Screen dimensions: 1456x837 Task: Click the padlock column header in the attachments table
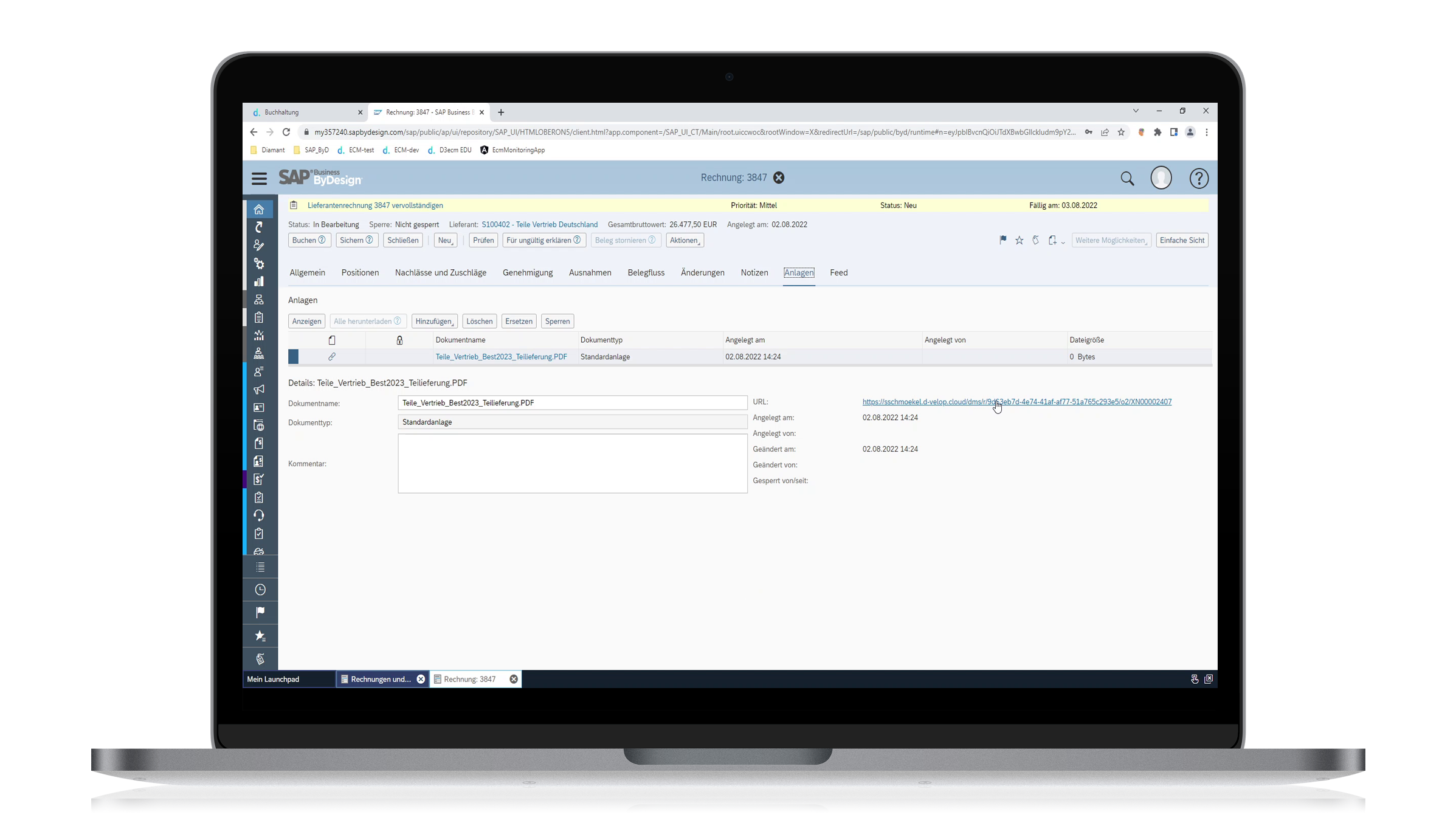[x=399, y=340]
